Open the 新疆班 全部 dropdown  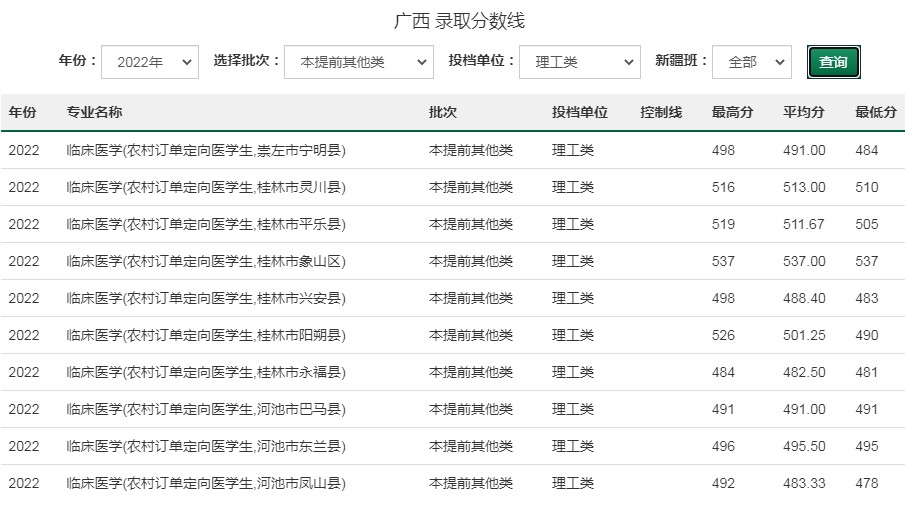751,62
